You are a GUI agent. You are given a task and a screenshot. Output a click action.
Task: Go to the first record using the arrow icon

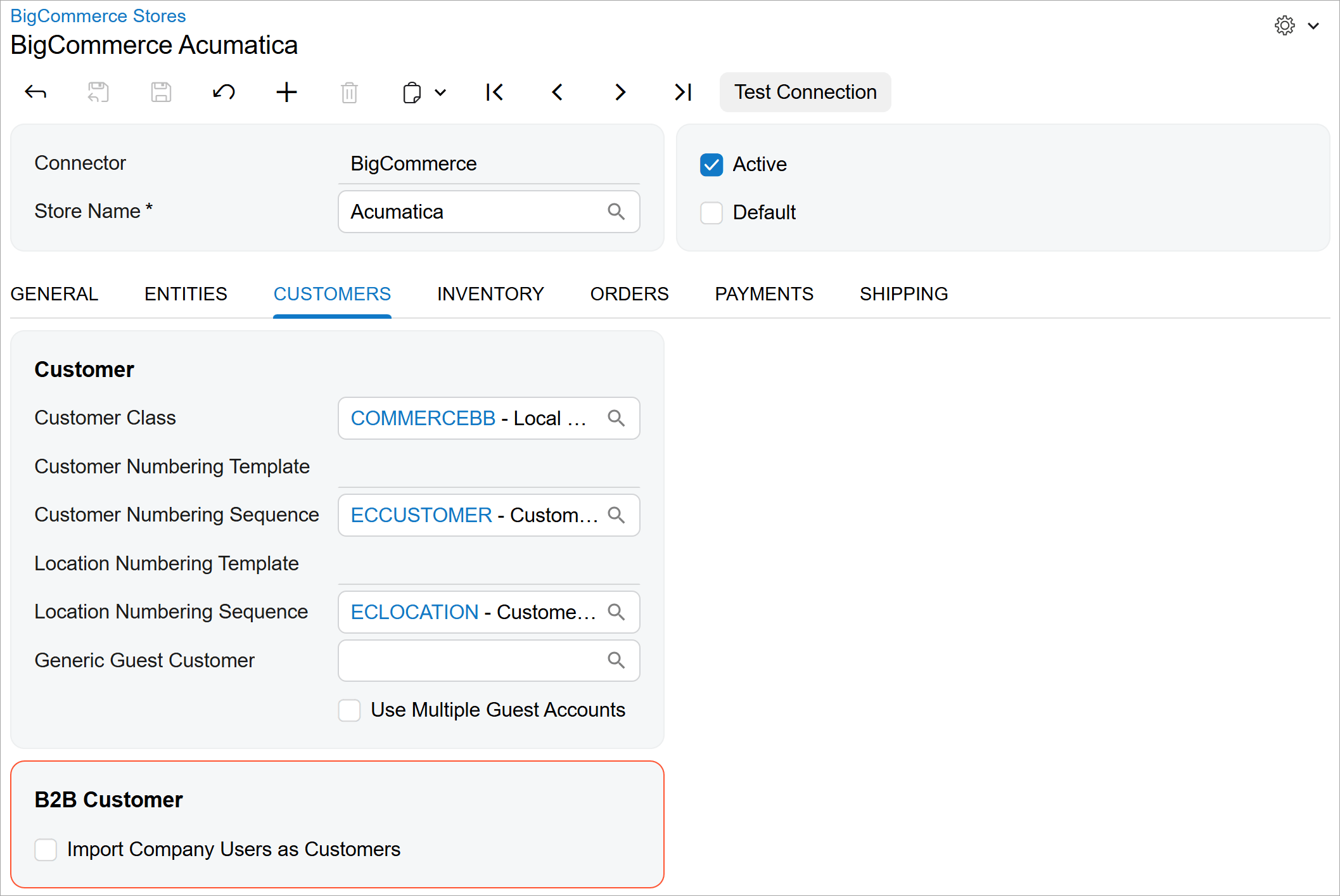click(495, 92)
